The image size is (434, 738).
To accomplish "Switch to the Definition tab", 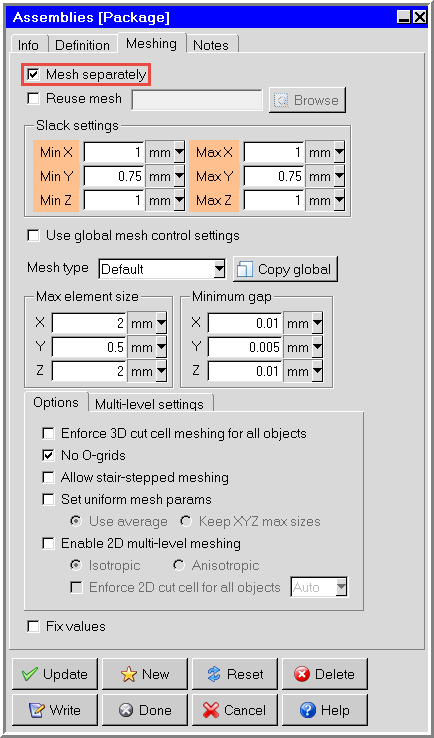I will point(82,45).
